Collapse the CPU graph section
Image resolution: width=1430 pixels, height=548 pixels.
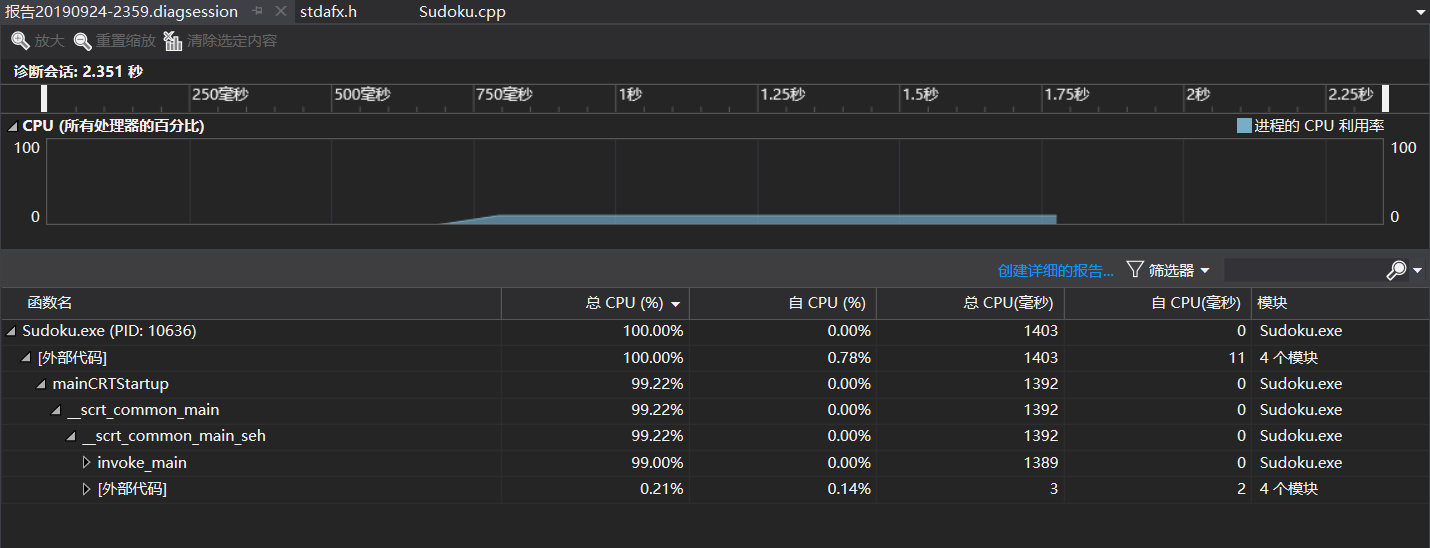12,126
